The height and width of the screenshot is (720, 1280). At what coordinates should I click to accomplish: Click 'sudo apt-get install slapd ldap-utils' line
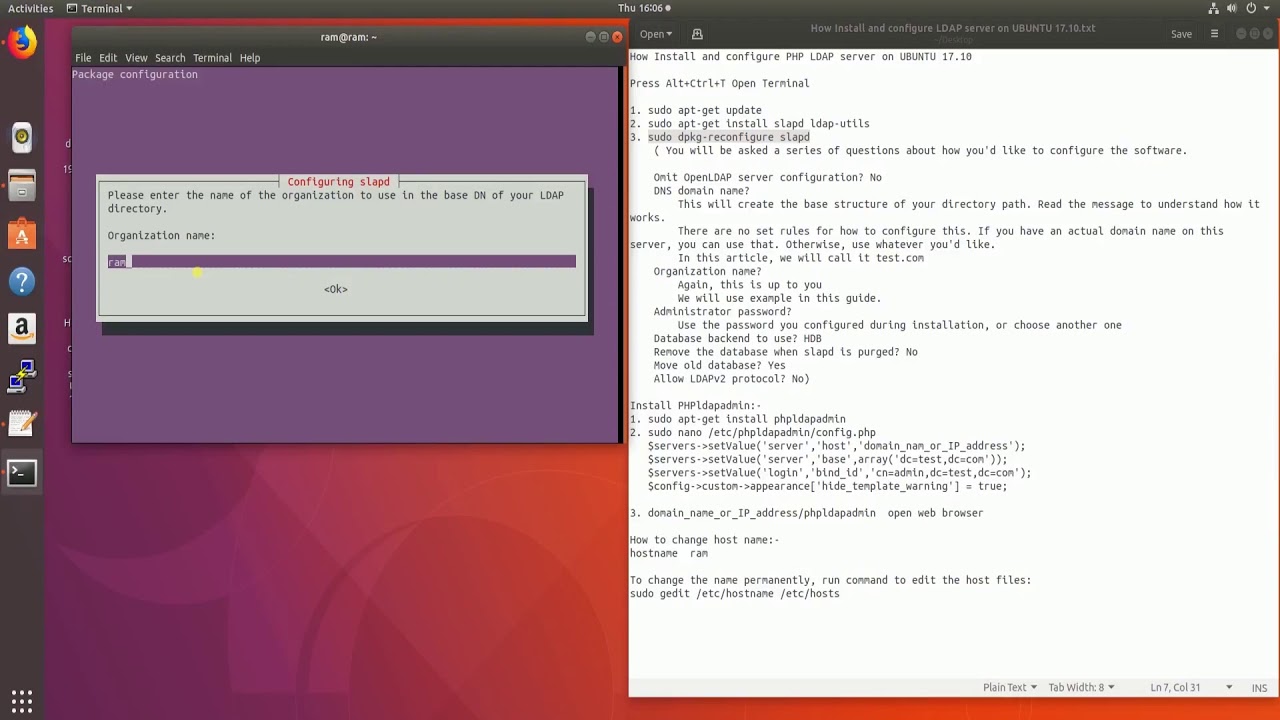coord(759,124)
